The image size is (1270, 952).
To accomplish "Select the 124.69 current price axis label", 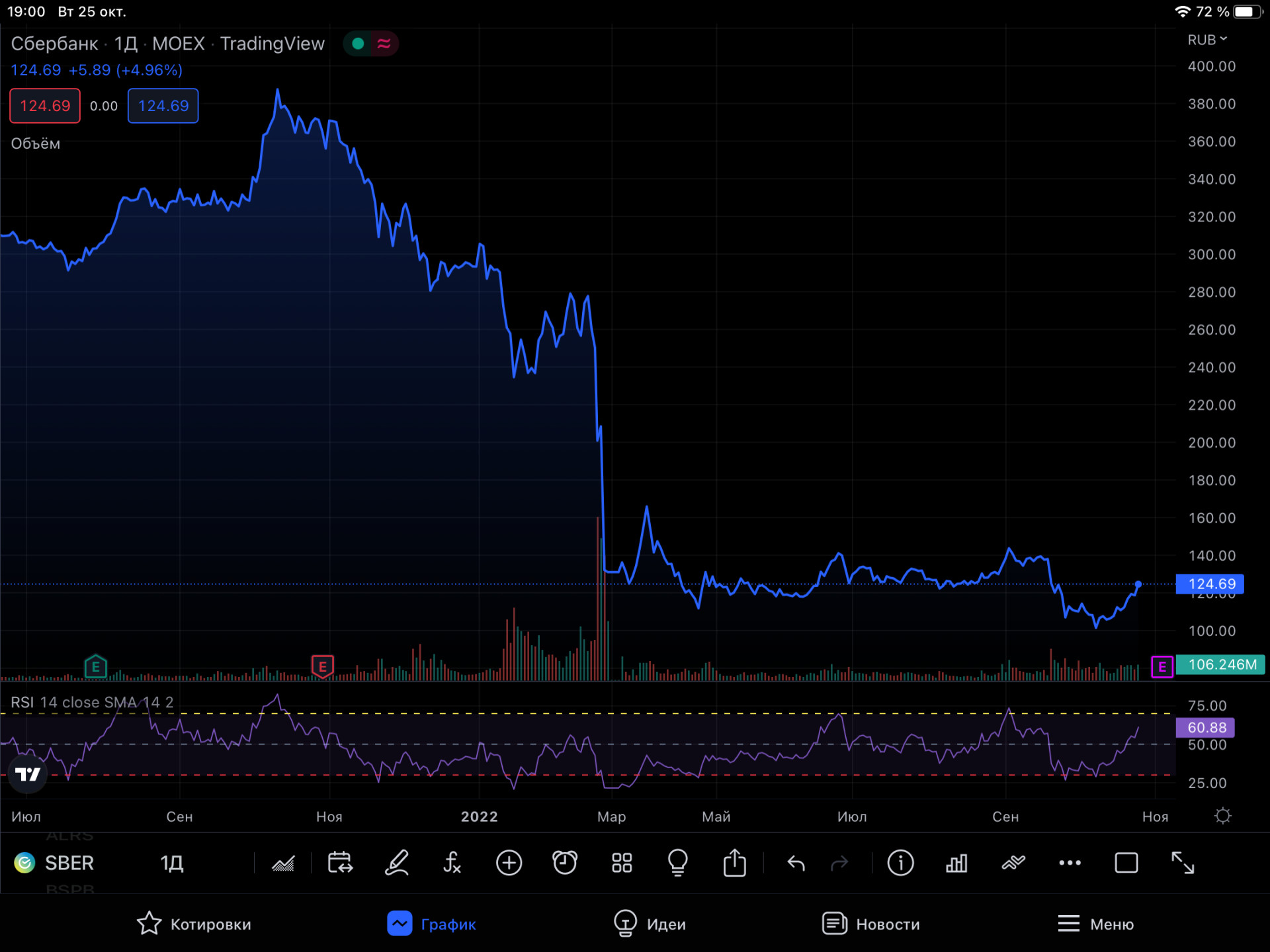I will (1210, 584).
